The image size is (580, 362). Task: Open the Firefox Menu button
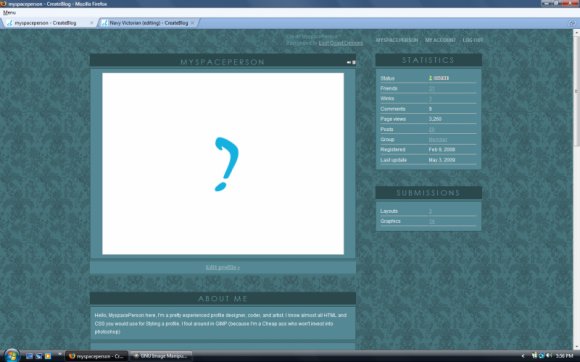click(x=9, y=13)
